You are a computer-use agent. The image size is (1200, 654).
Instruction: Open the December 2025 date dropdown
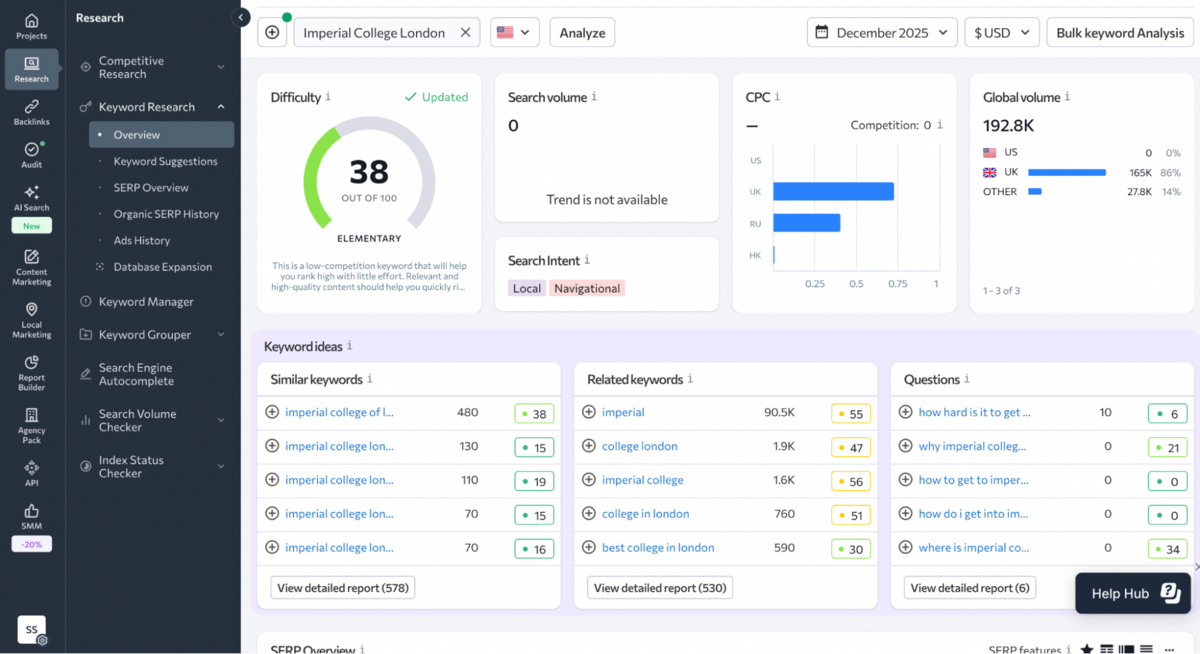coord(882,33)
